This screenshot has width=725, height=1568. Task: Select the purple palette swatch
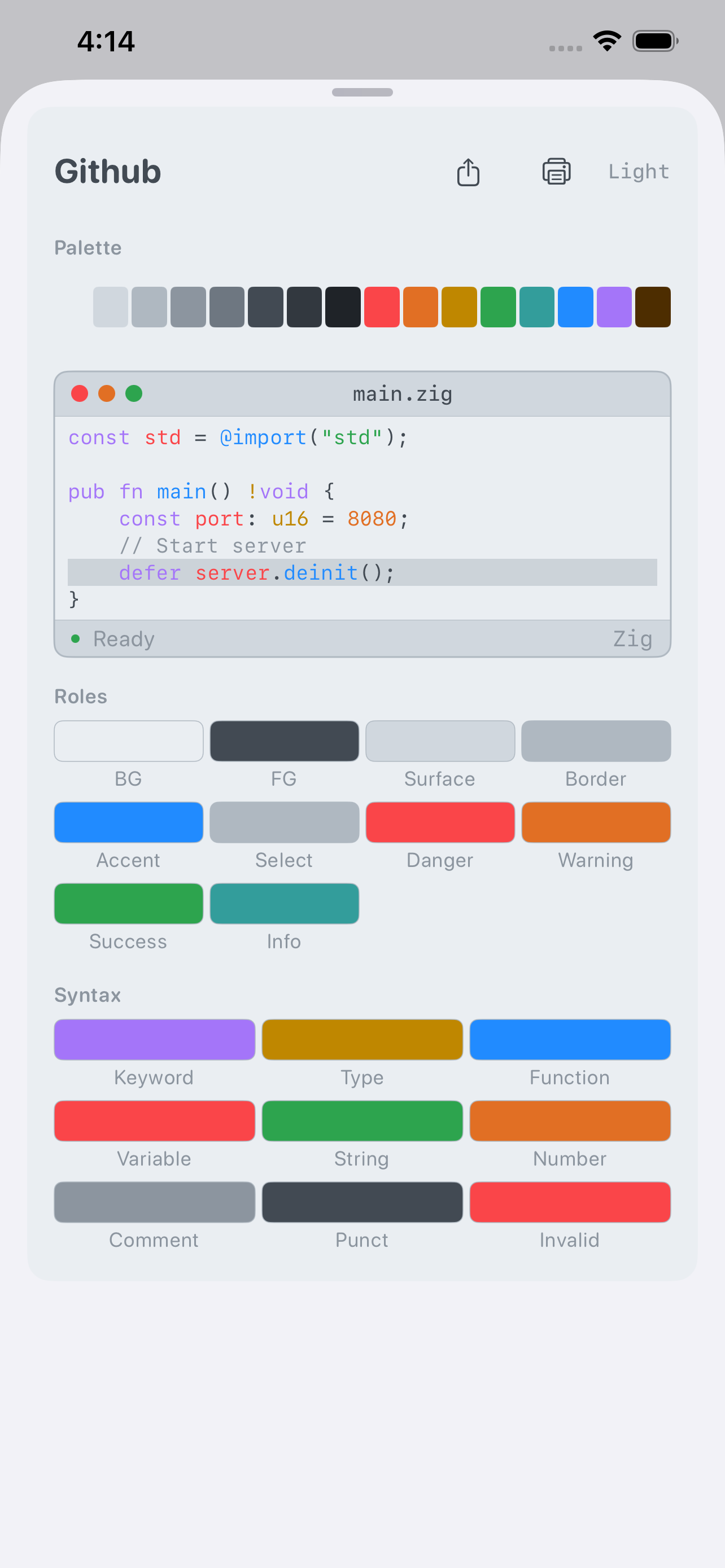[x=614, y=308]
